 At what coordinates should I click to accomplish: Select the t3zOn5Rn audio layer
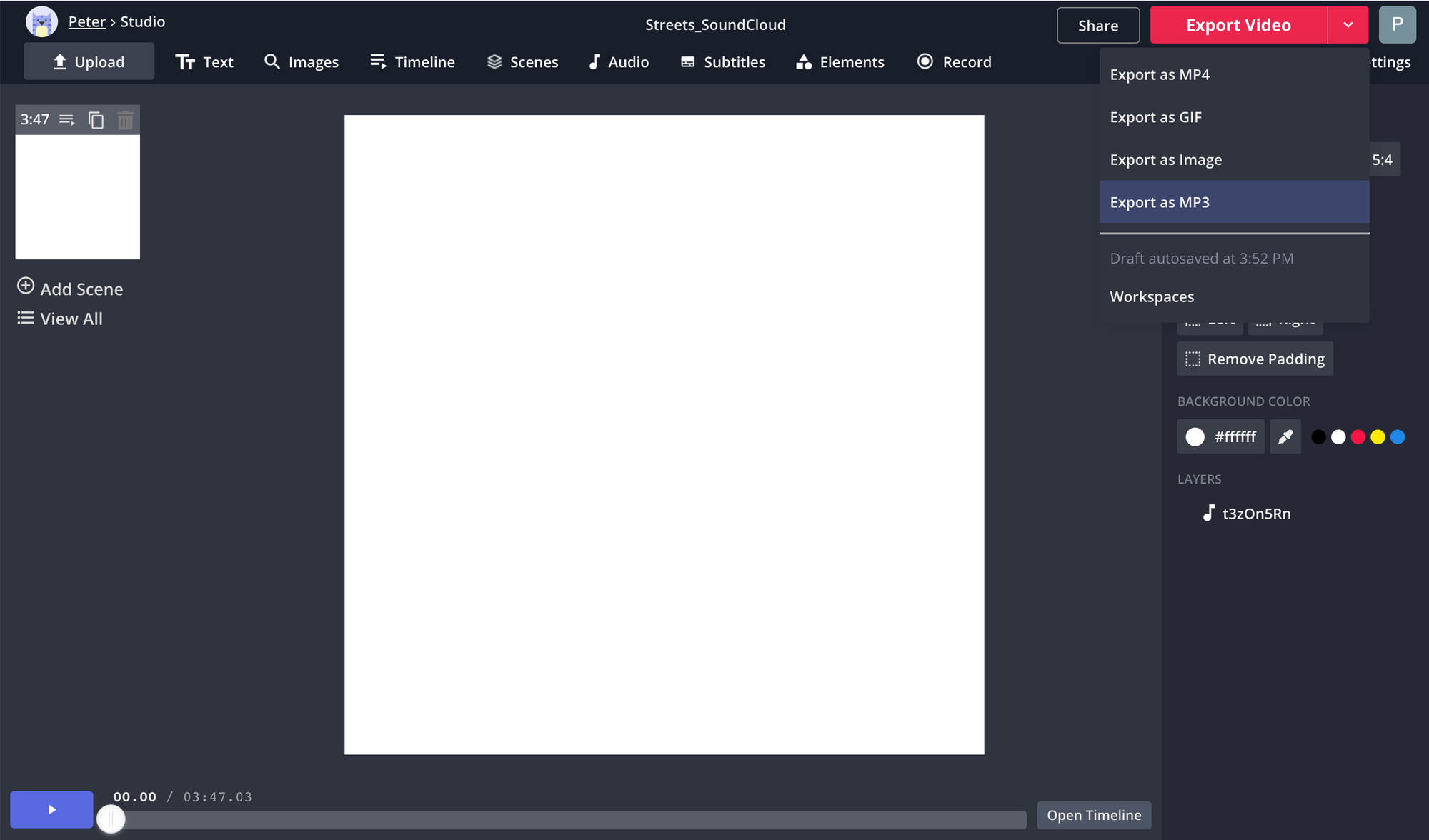click(1255, 514)
